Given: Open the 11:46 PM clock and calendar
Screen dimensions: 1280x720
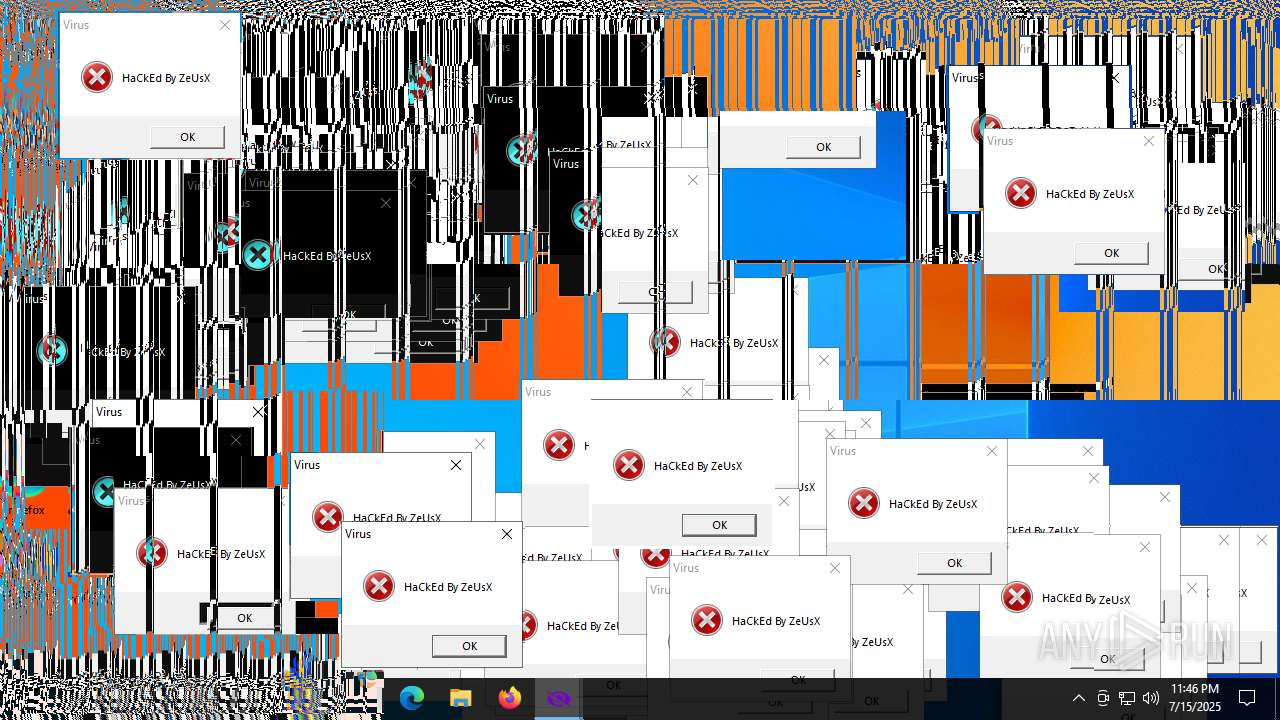Looking at the screenshot, I should tap(1195, 698).
